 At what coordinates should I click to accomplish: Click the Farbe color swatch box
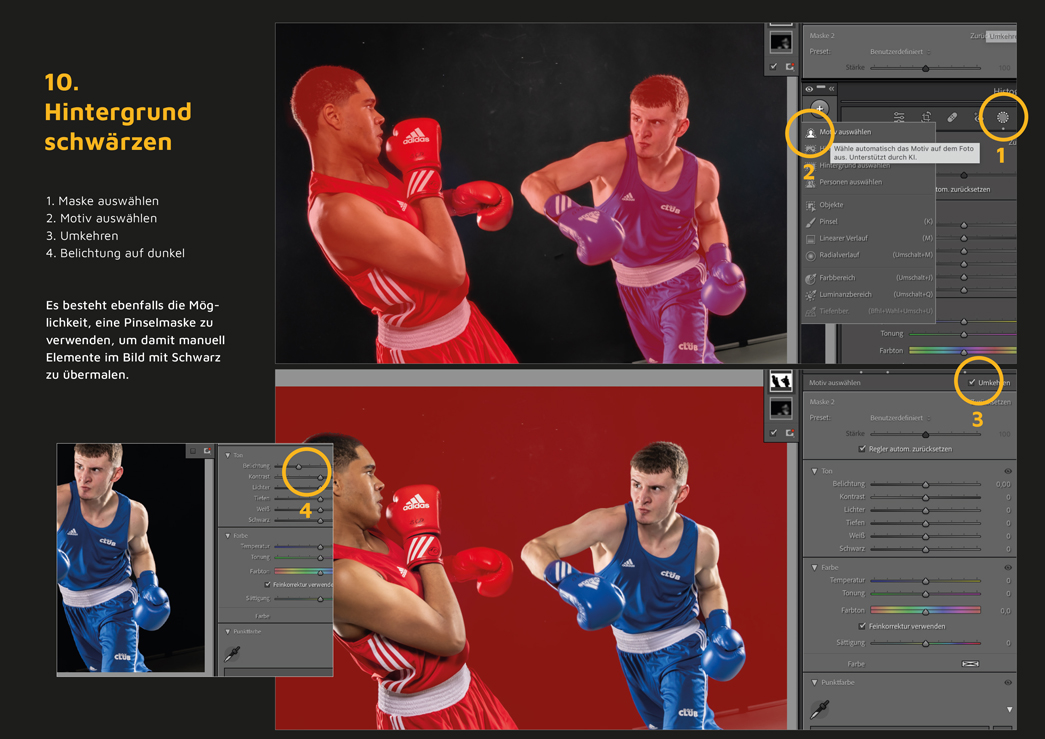pos(970,664)
